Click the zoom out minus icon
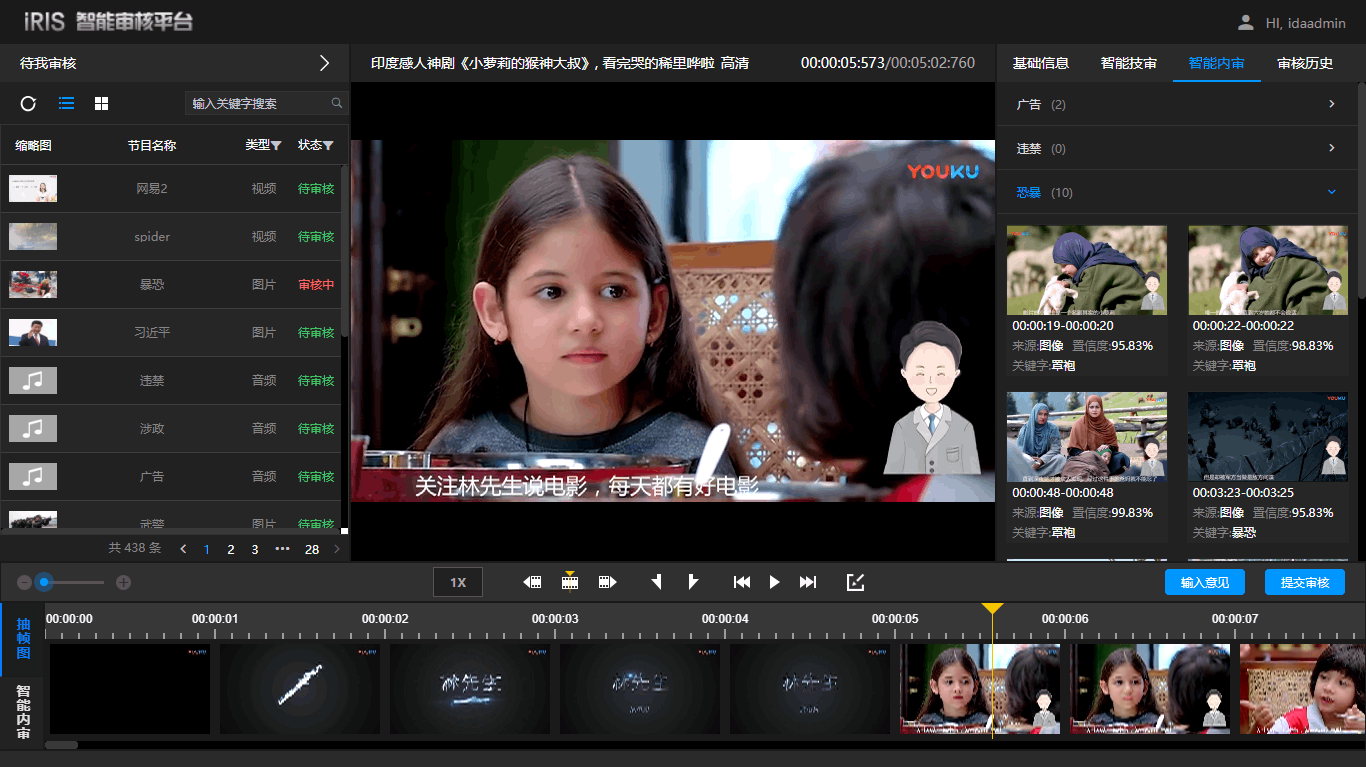This screenshot has width=1366, height=767. pos(24,582)
